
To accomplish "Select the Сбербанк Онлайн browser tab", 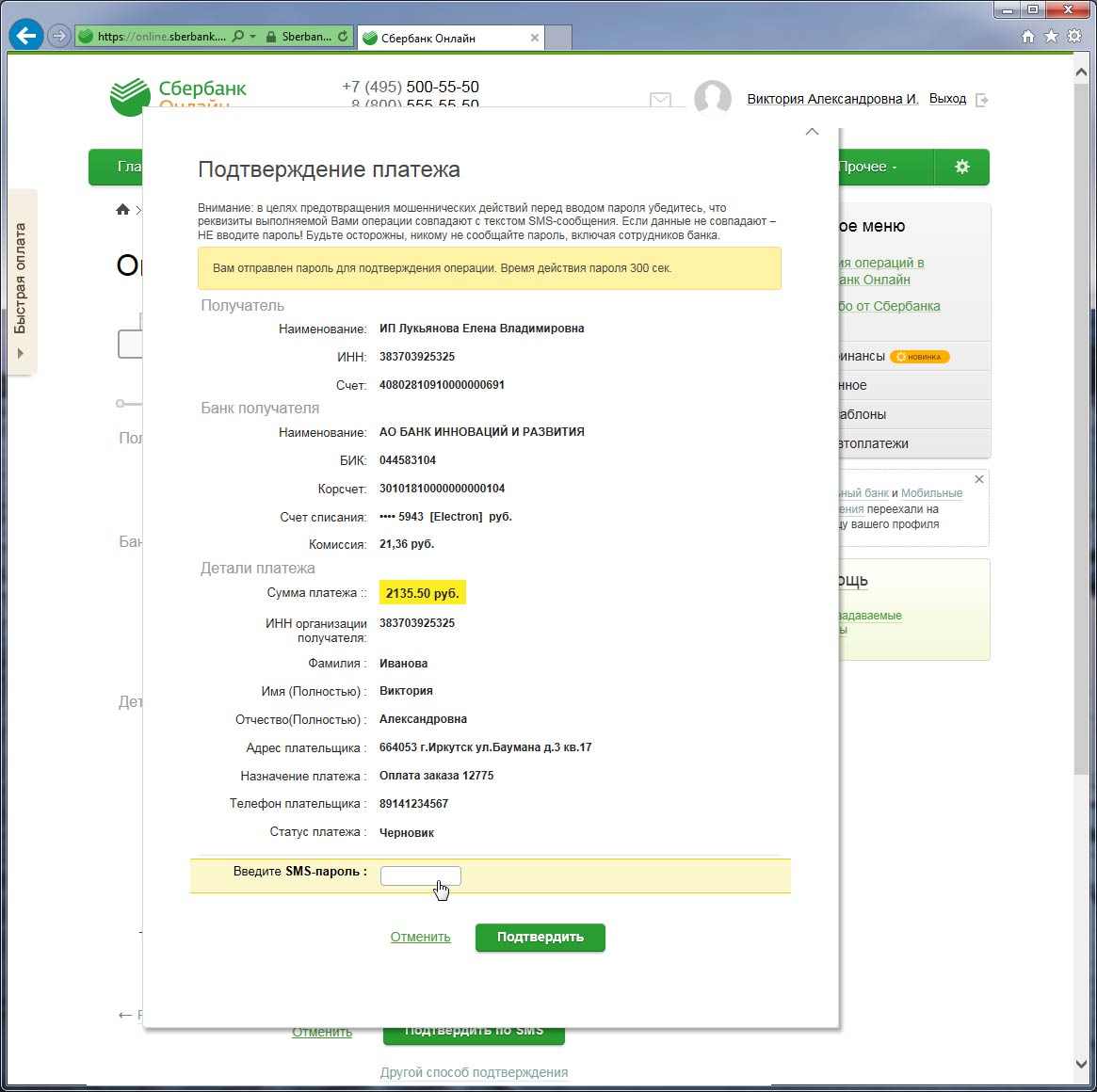I will 450,38.
